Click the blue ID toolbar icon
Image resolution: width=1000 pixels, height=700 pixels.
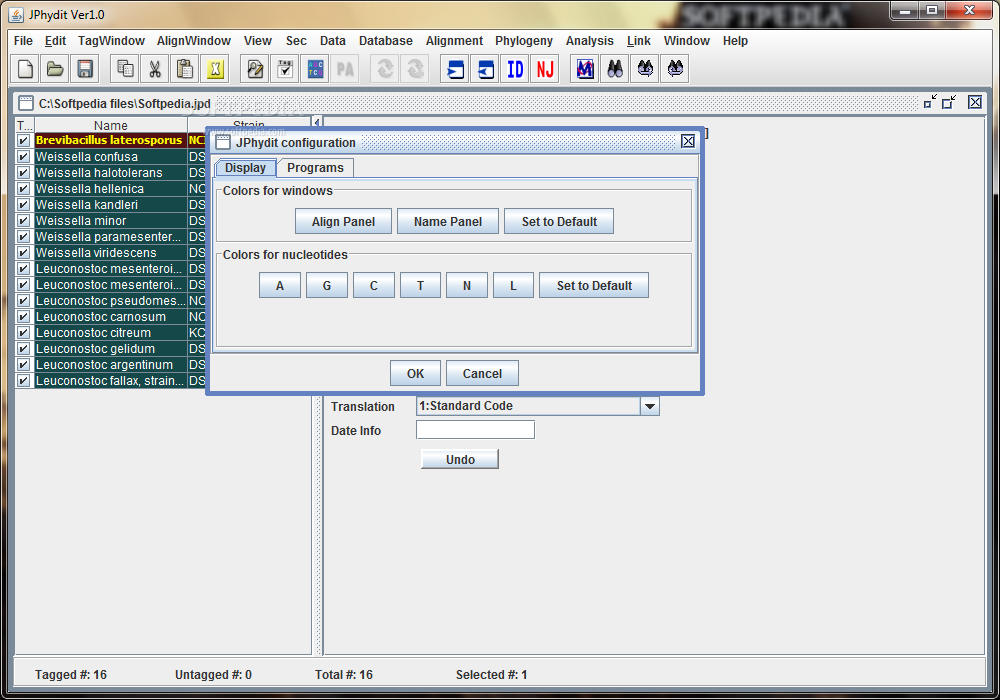515,69
